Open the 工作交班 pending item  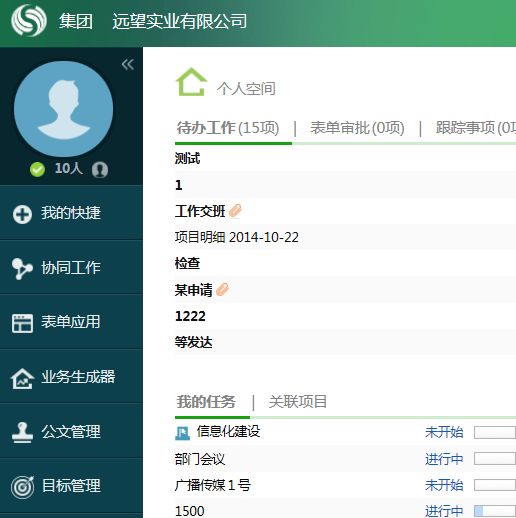pos(200,211)
